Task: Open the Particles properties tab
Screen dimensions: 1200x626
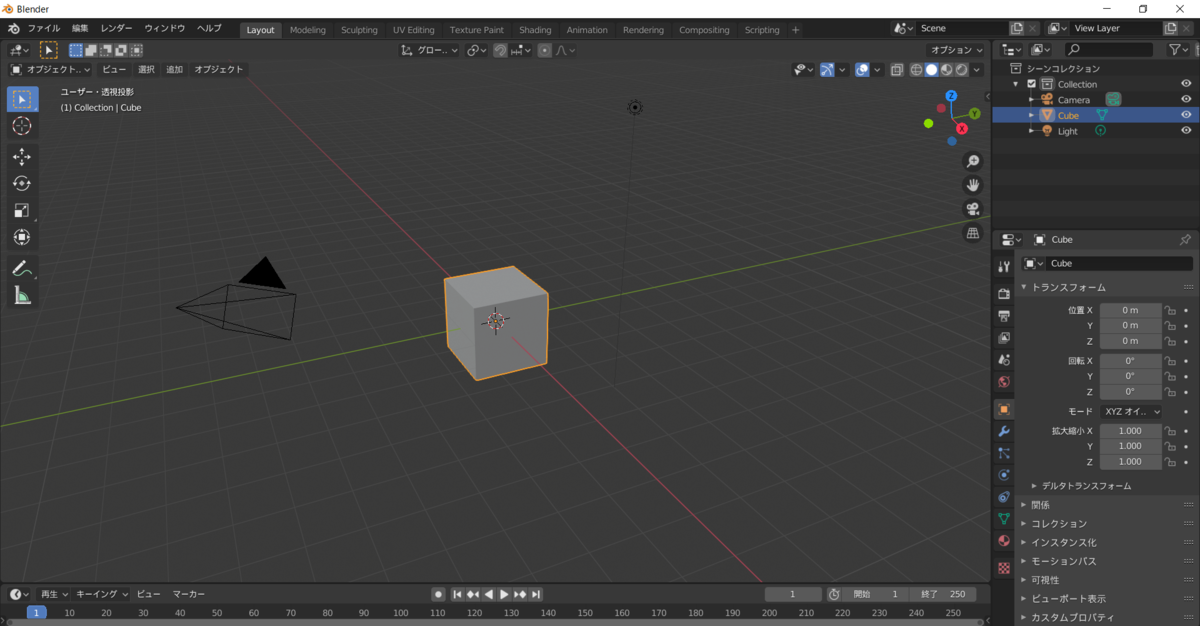Action: point(1004,453)
